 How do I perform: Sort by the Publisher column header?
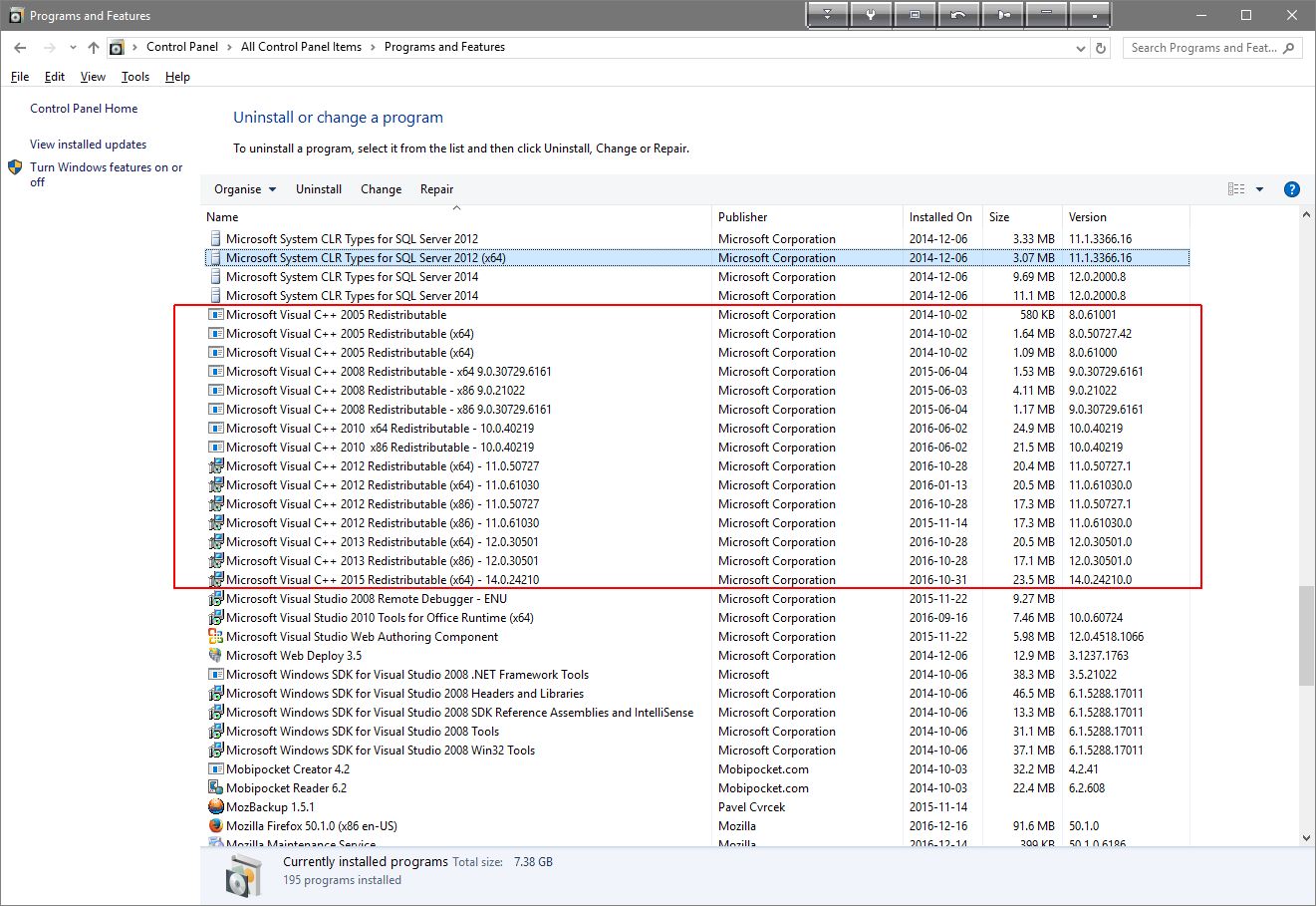point(807,217)
